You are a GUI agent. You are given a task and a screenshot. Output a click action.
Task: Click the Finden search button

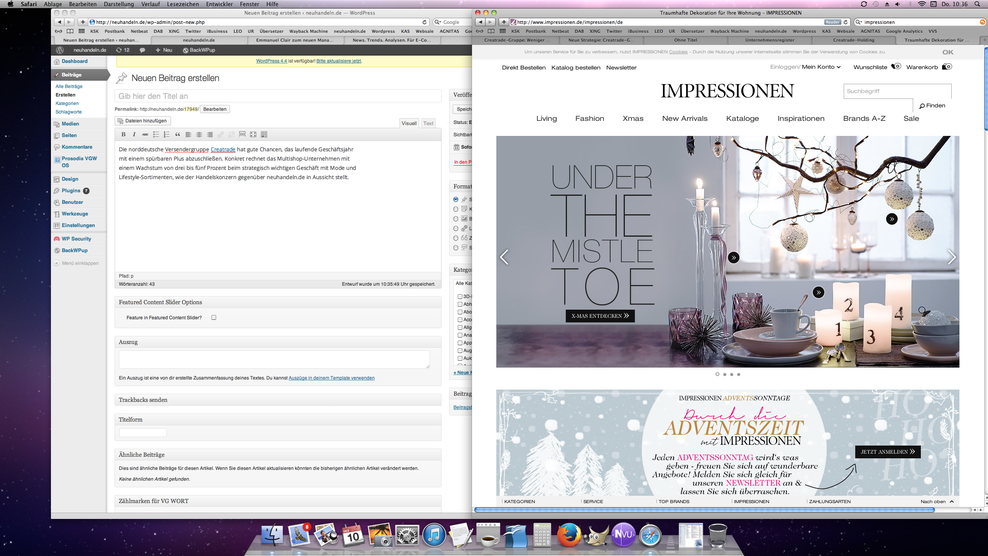coord(933,105)
